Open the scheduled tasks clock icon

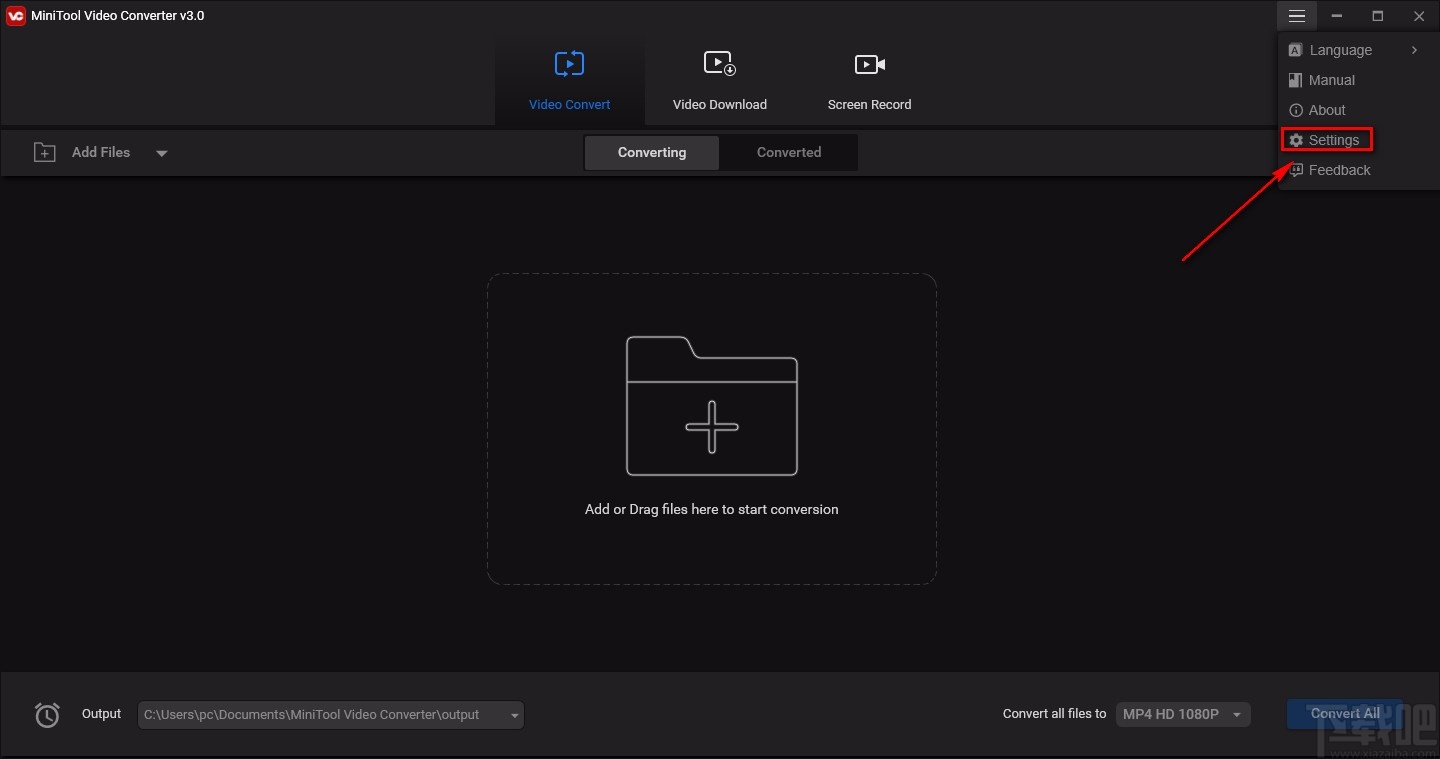click(46, 714)
